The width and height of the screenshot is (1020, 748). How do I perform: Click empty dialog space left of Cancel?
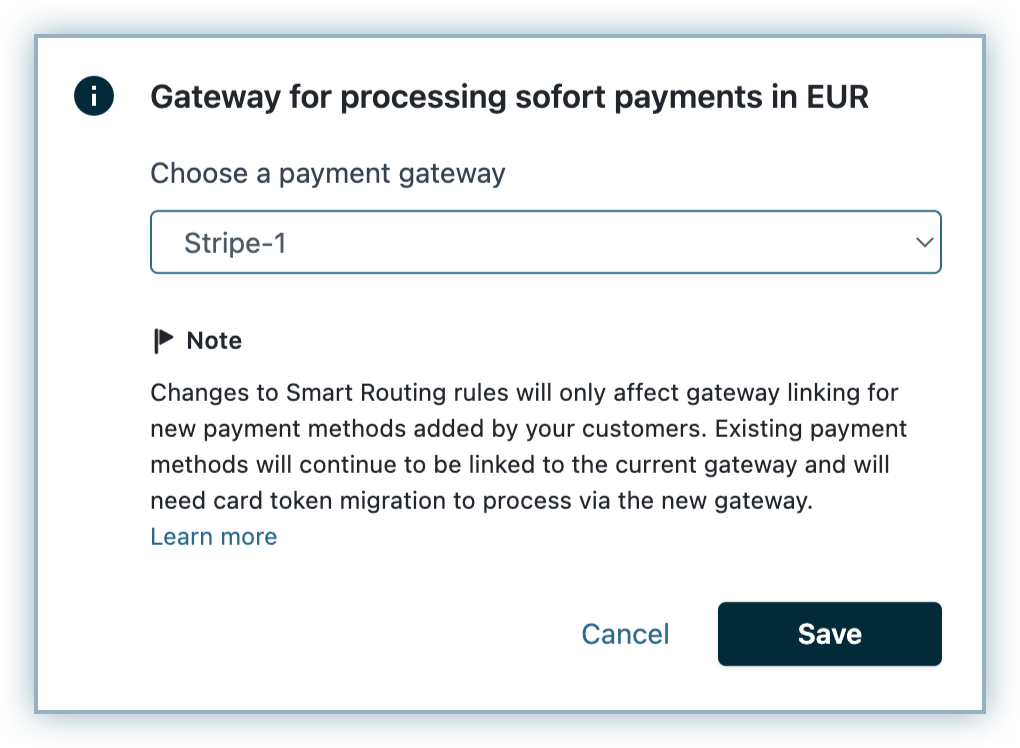click(x=350, y=634)
